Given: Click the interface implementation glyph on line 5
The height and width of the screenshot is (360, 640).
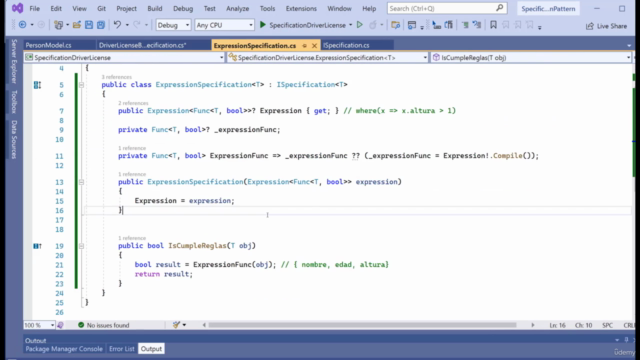Looking at the screenshot, I should click(x=37, y=85).
